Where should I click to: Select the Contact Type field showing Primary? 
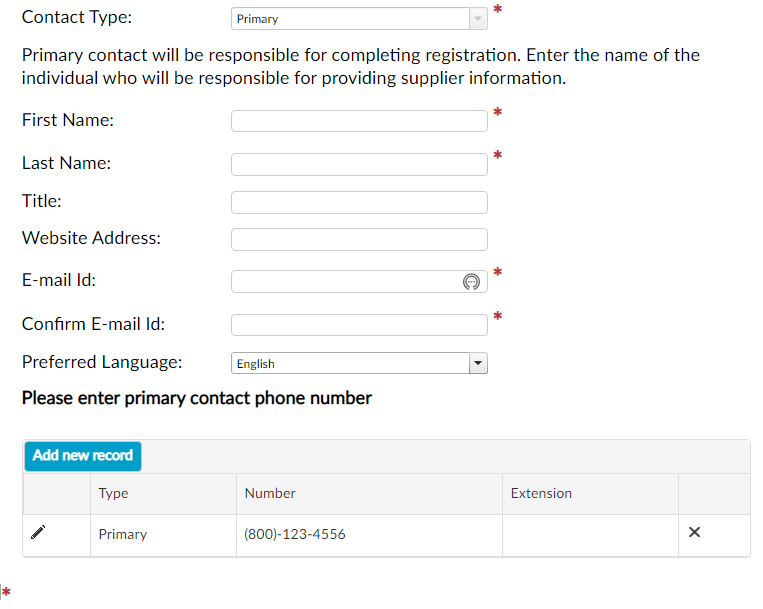(359, 18)
